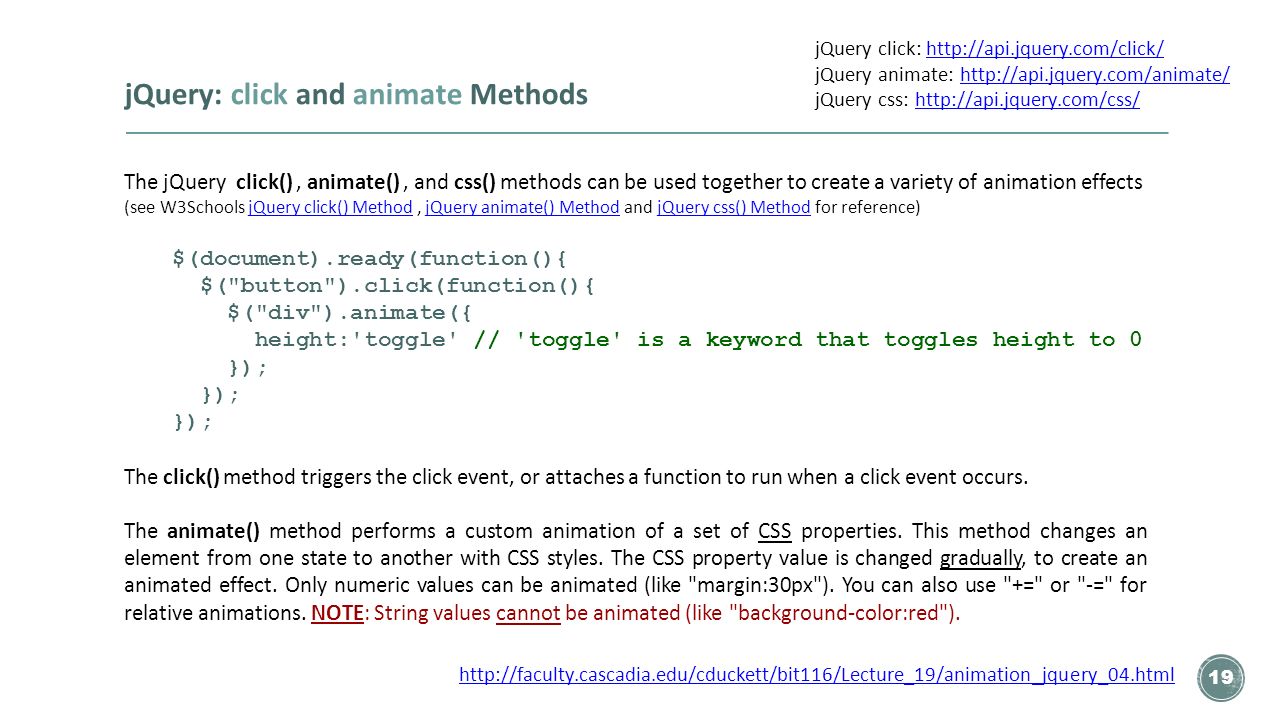Click the $(document).ready code line
The height and width of the screenshot is (720, 1280).
(370, 259)
